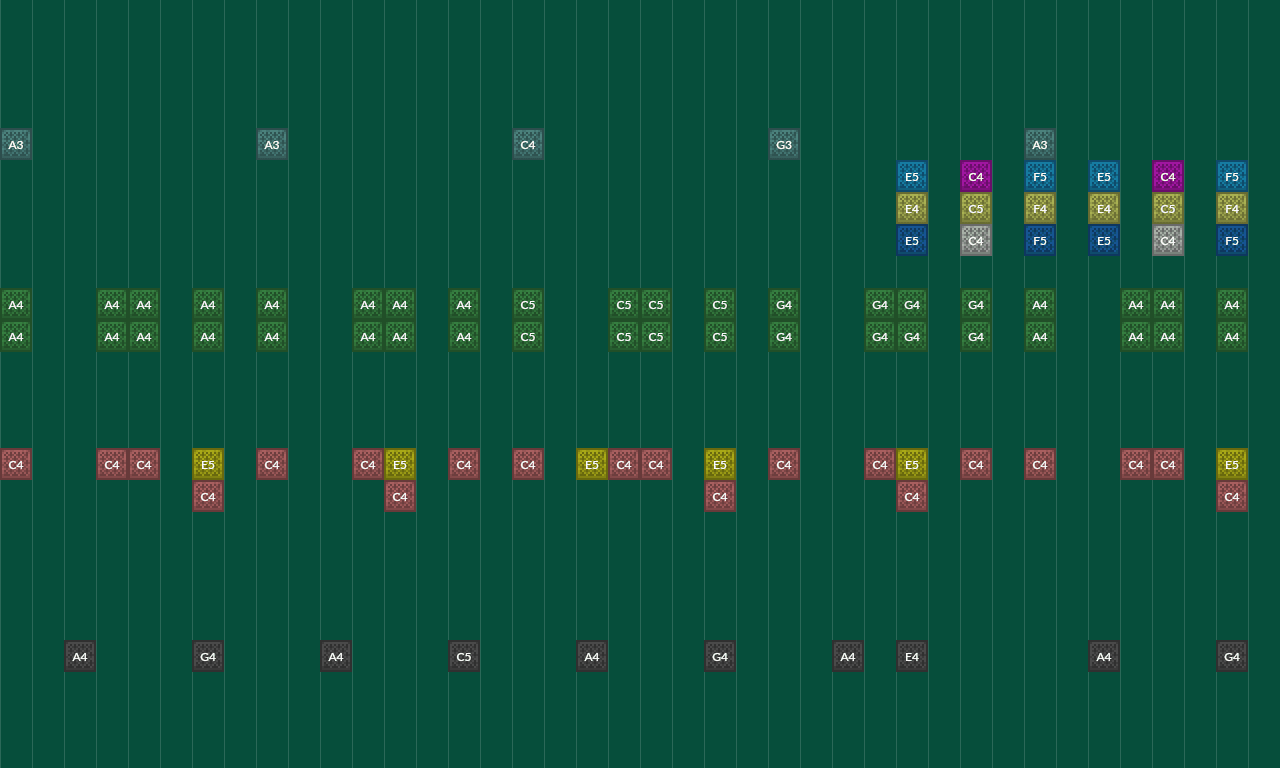The width and height of the screenshot is (1280, 768).
Task: Click the teal C4 block in the top row
Action: point(528,144)
